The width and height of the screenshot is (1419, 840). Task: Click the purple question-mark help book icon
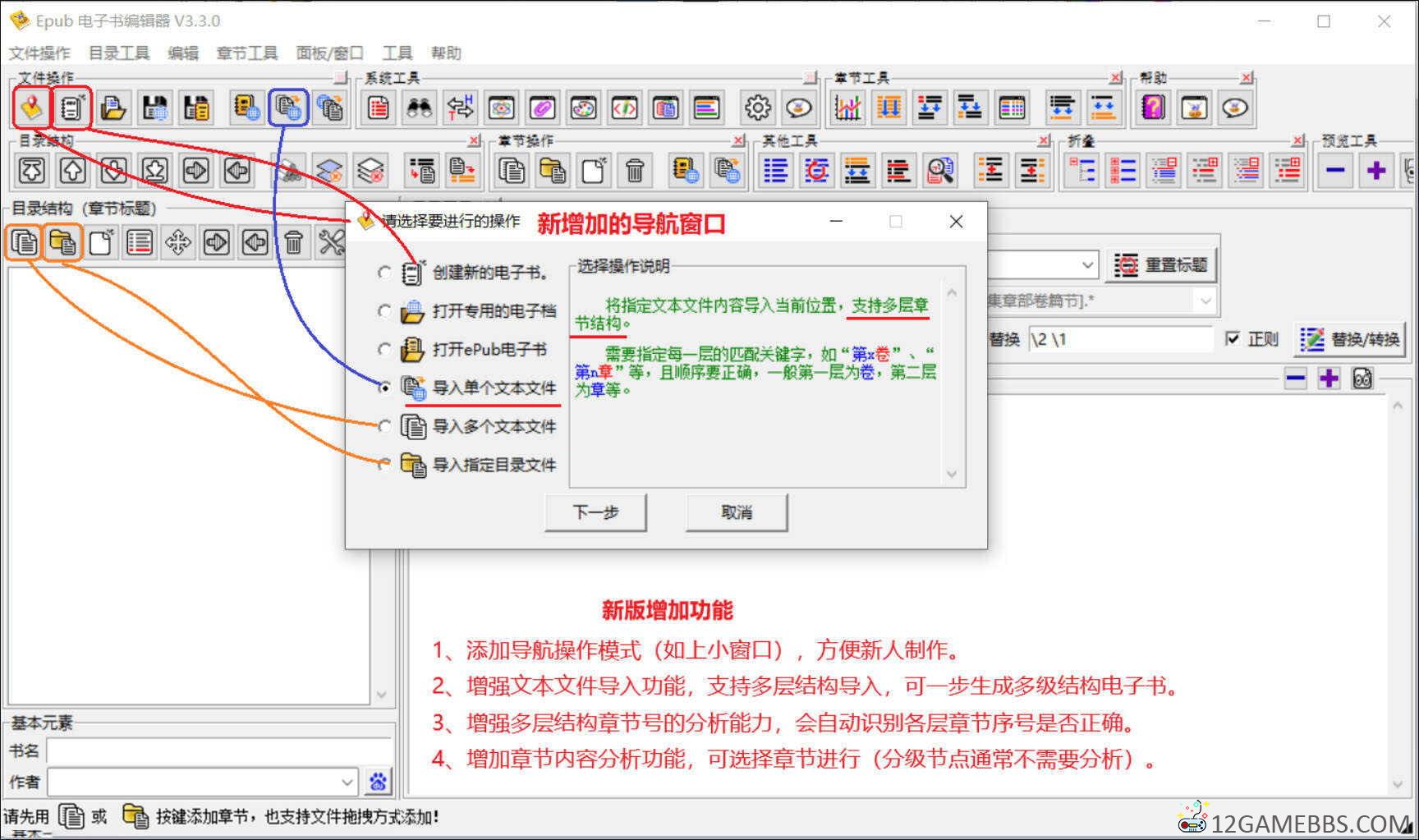click(1153, 108)
